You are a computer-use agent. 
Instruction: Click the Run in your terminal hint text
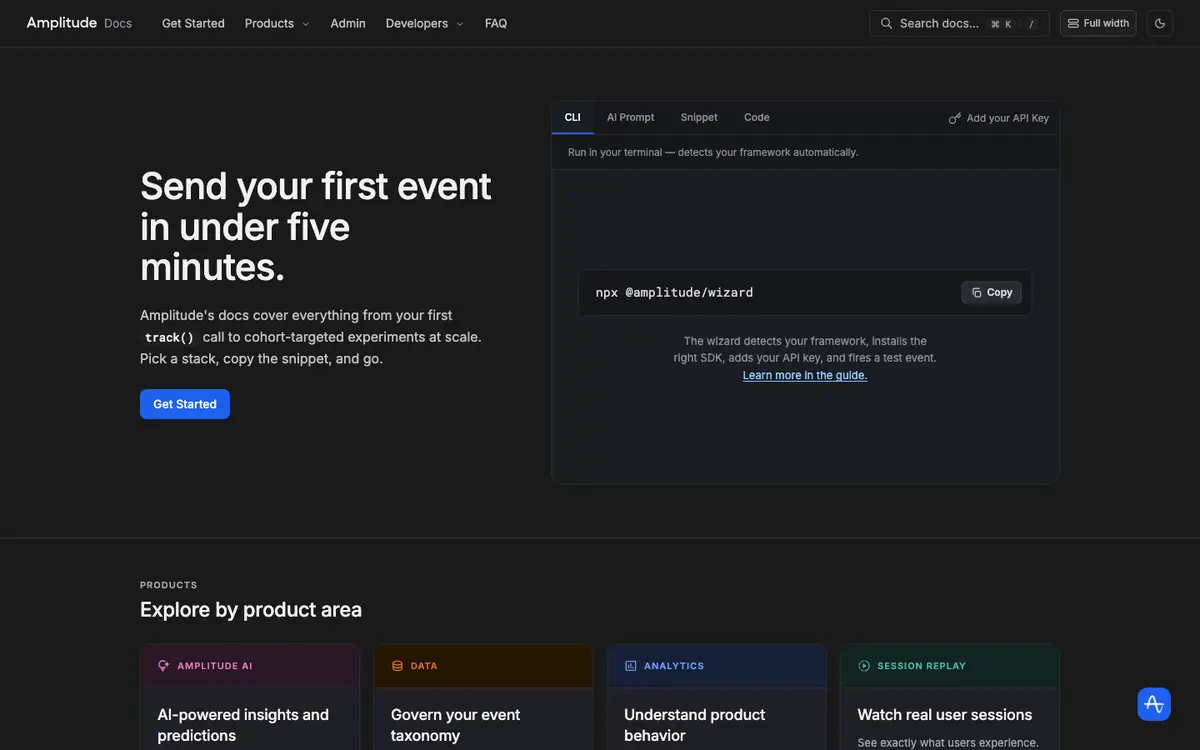tap(713, 152)
